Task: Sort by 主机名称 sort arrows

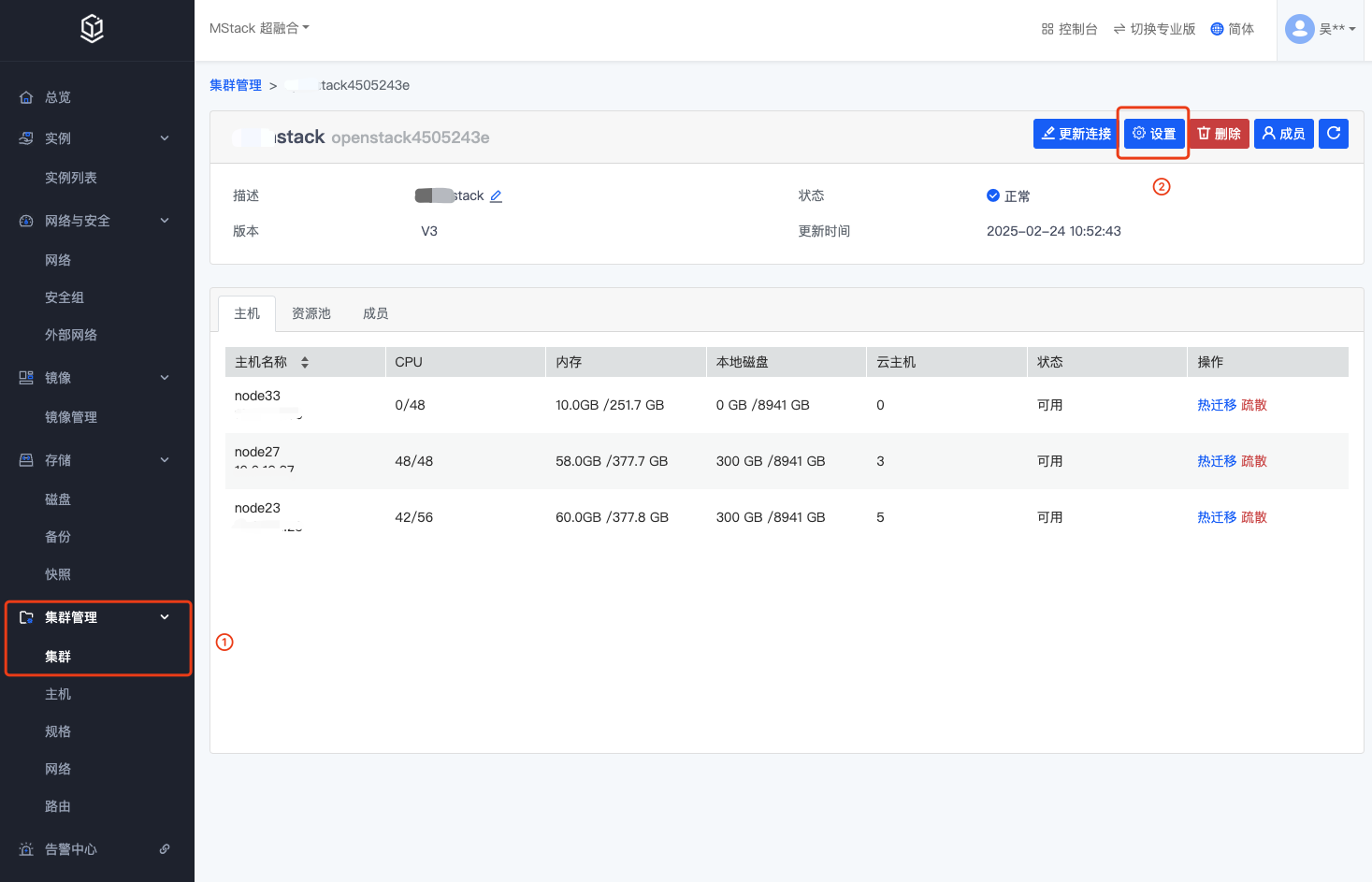Action: tap(305, 362)
